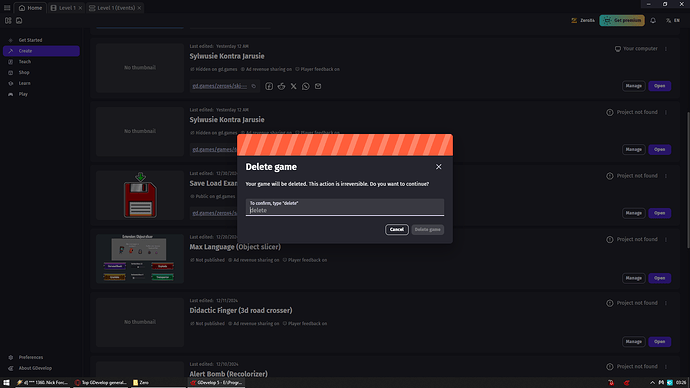Open the project manager icon in toolbar
This screenshot has height=388, width=690.
8,21
